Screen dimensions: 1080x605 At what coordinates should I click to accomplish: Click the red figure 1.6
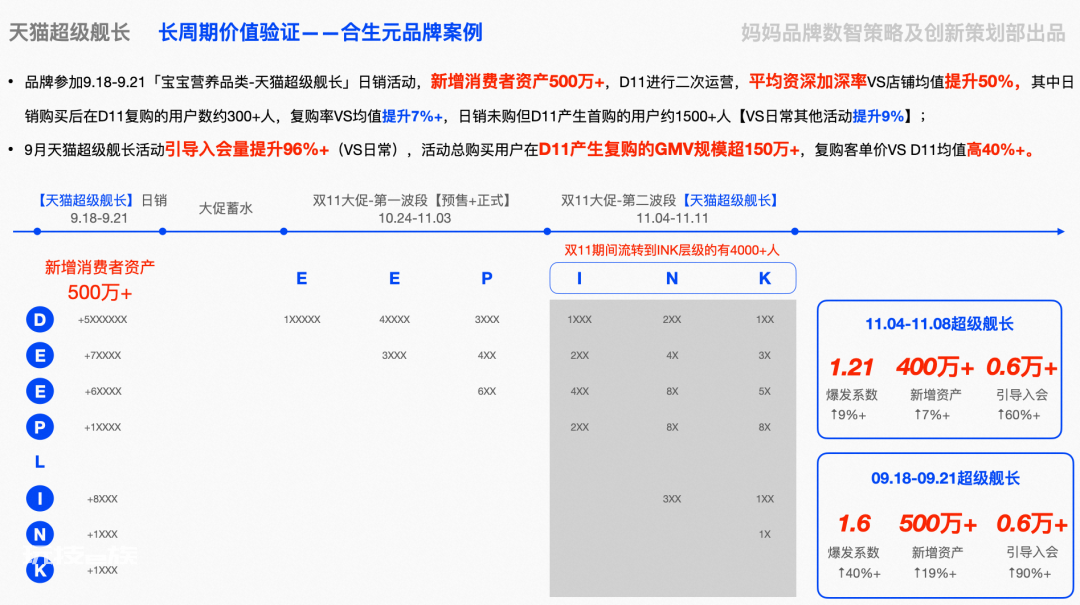[854, 524]
